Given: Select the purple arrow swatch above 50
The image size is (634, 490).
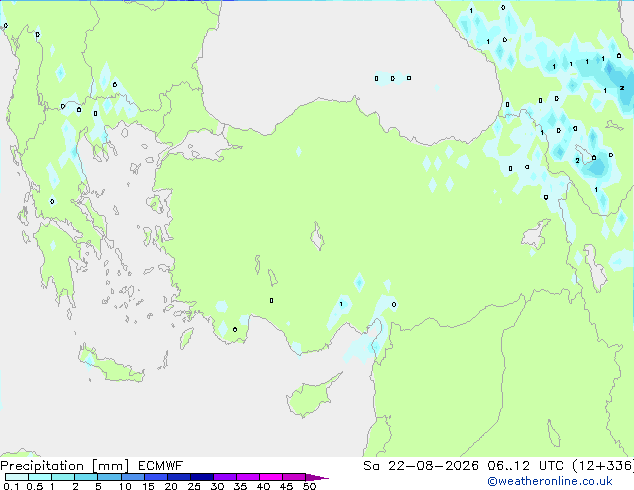Looking at the screenshot, I should (x=317, y=477).
